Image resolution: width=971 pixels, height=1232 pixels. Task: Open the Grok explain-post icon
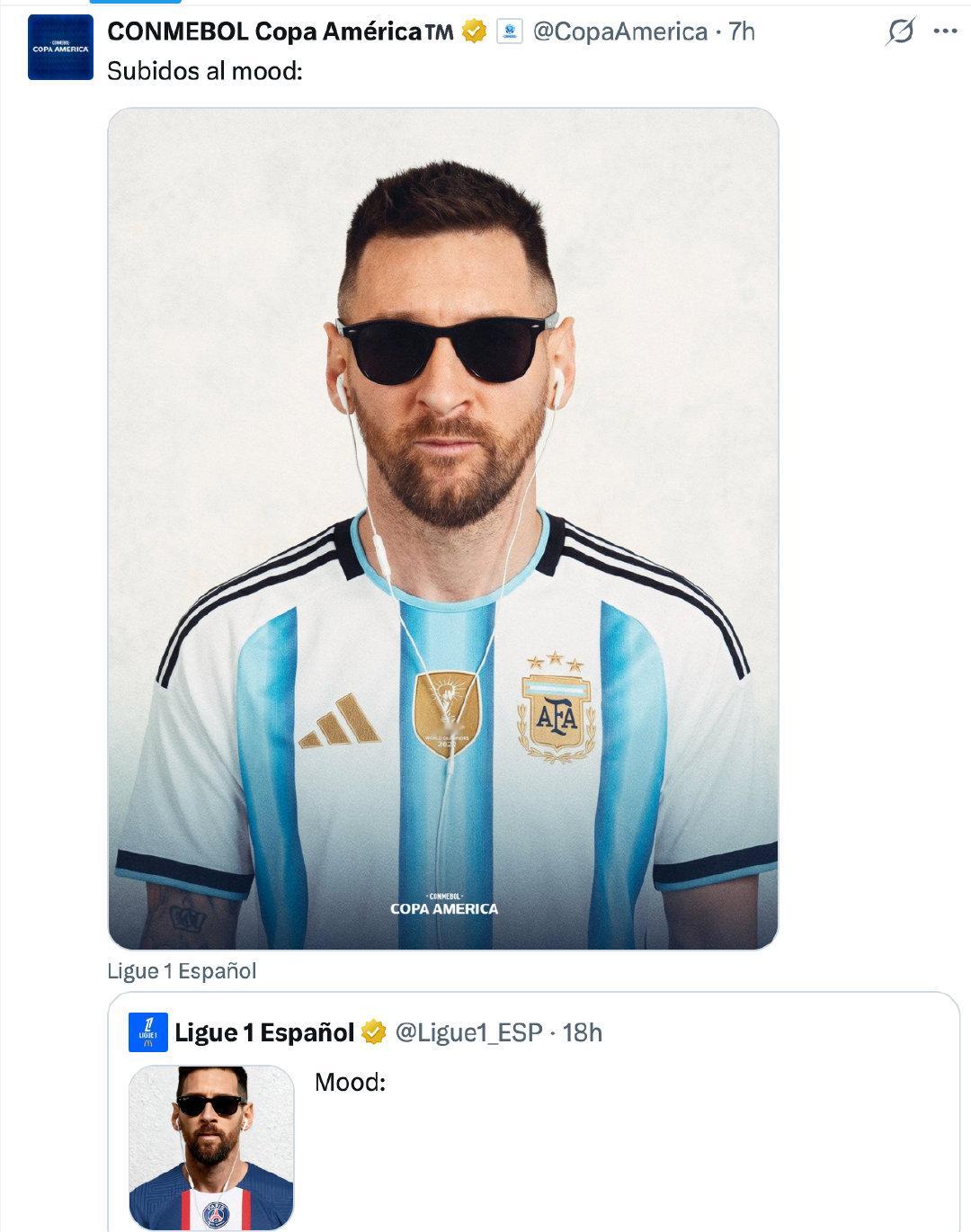pyautogui.click(x=900, y=31)
